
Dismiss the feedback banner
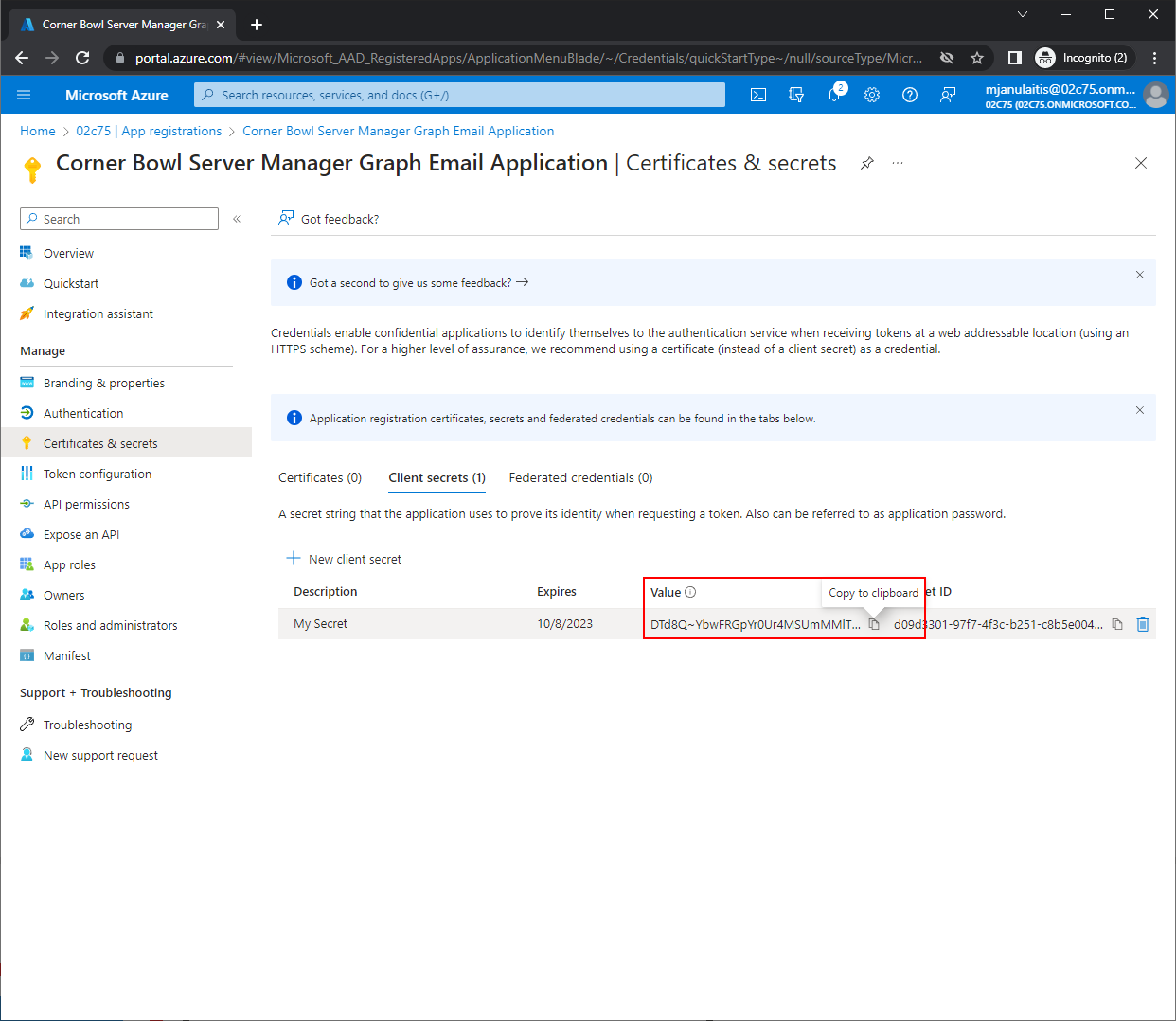pos(1140,275)
